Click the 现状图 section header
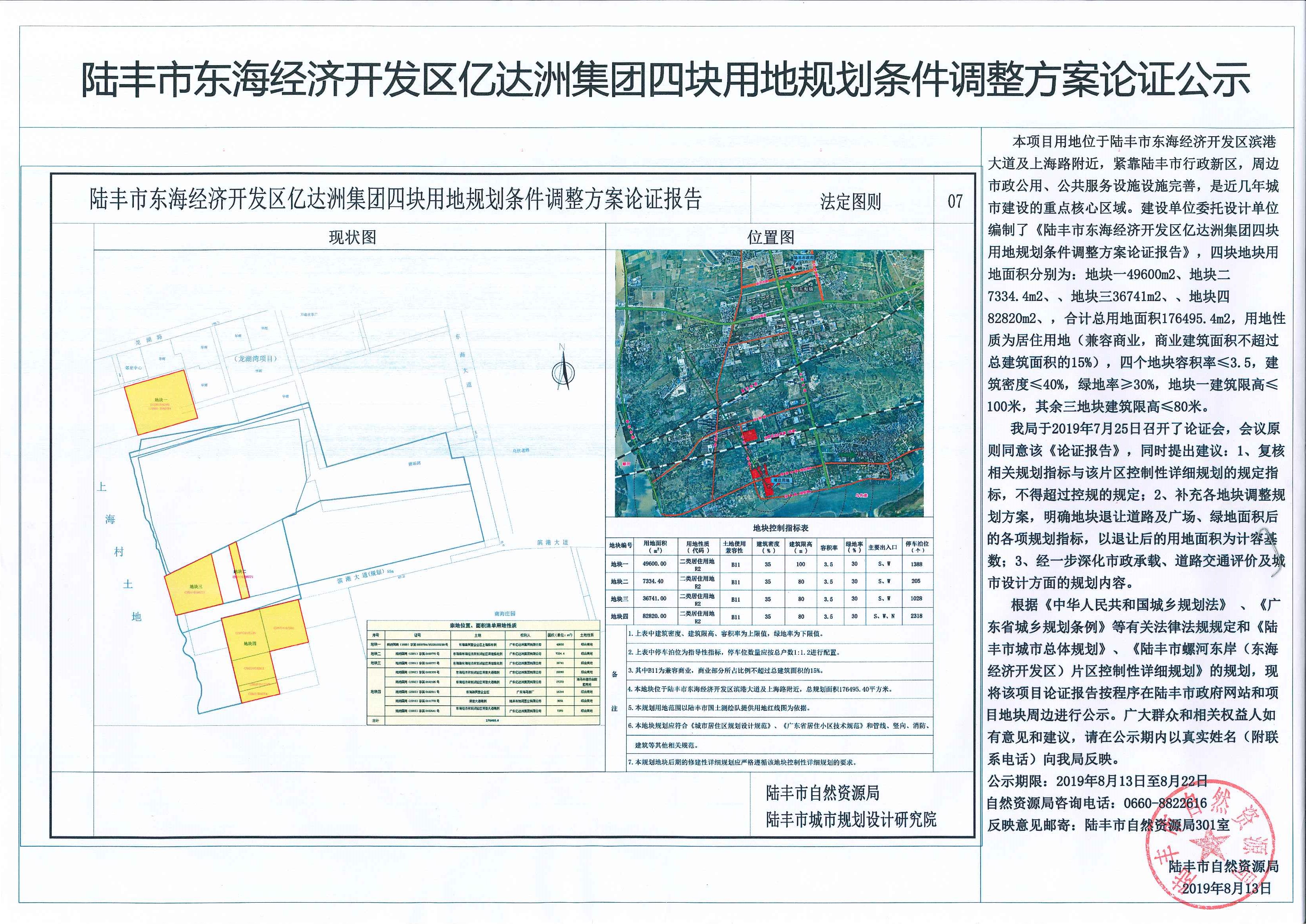Viewport: 1306px width, 924px height. pyautogui.click(x=352, y=237)
